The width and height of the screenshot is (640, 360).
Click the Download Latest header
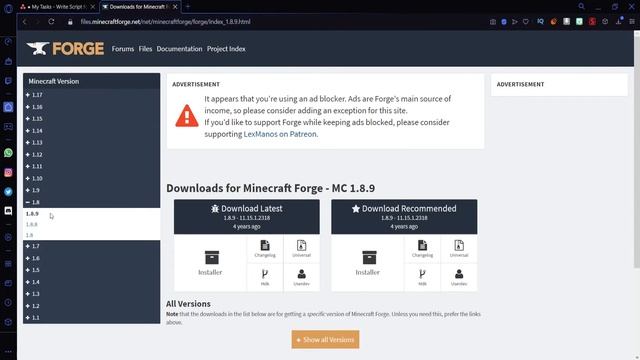coord(247,217)
